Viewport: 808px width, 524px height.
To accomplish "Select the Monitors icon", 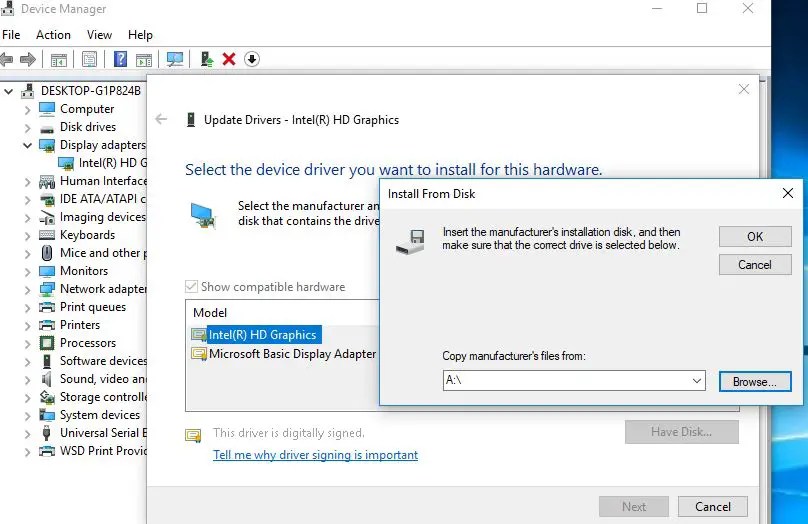I will (x=47, y=272).
